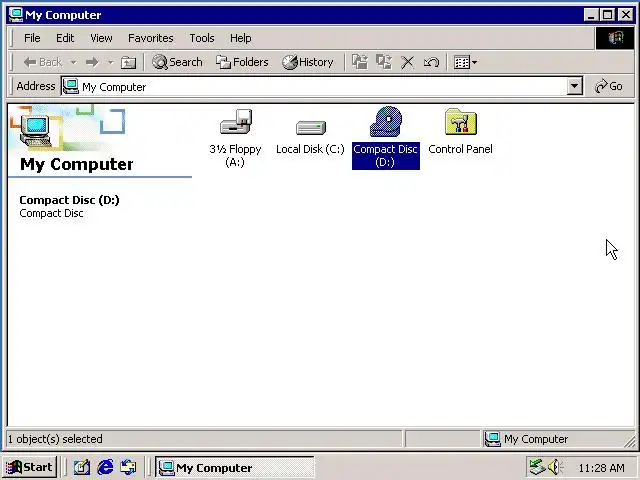
Task: Click the Undo toolbar icon
Action: coord(431,62)
